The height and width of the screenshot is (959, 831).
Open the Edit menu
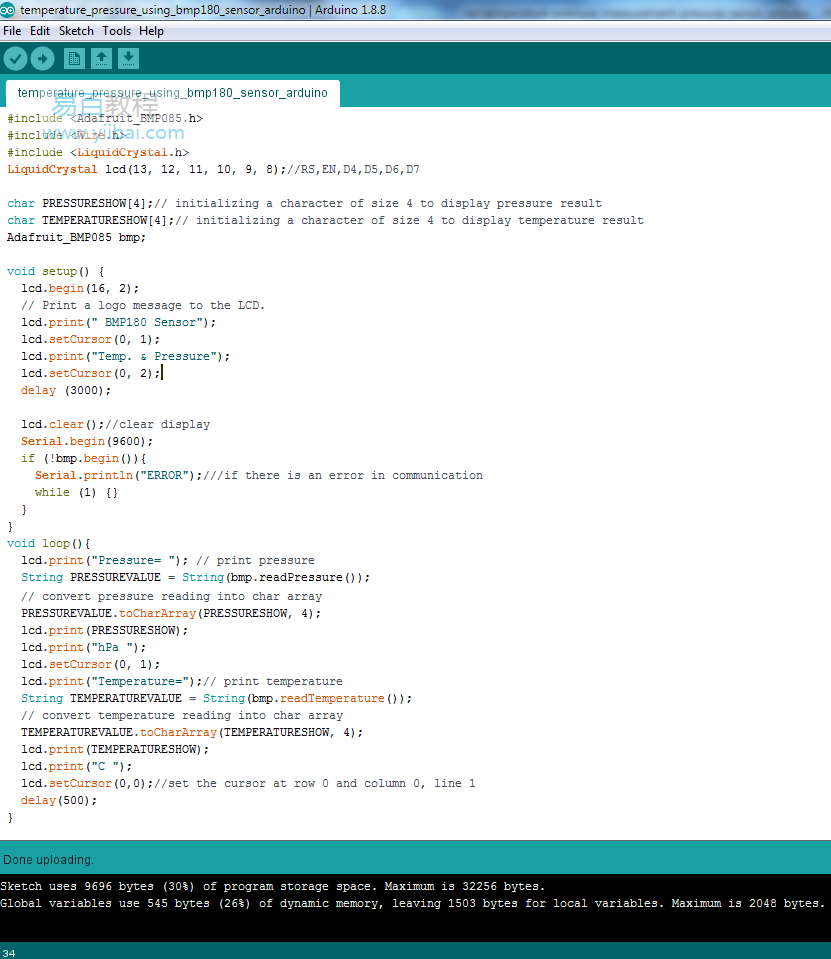tap(40, 31)
